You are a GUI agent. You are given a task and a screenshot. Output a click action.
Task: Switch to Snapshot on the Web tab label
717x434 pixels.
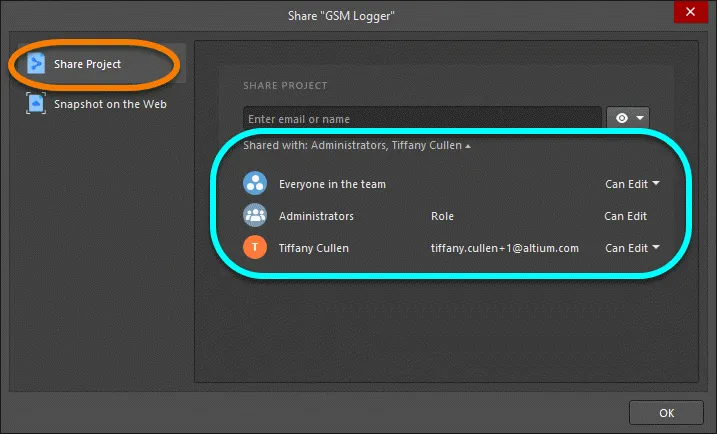110,104
